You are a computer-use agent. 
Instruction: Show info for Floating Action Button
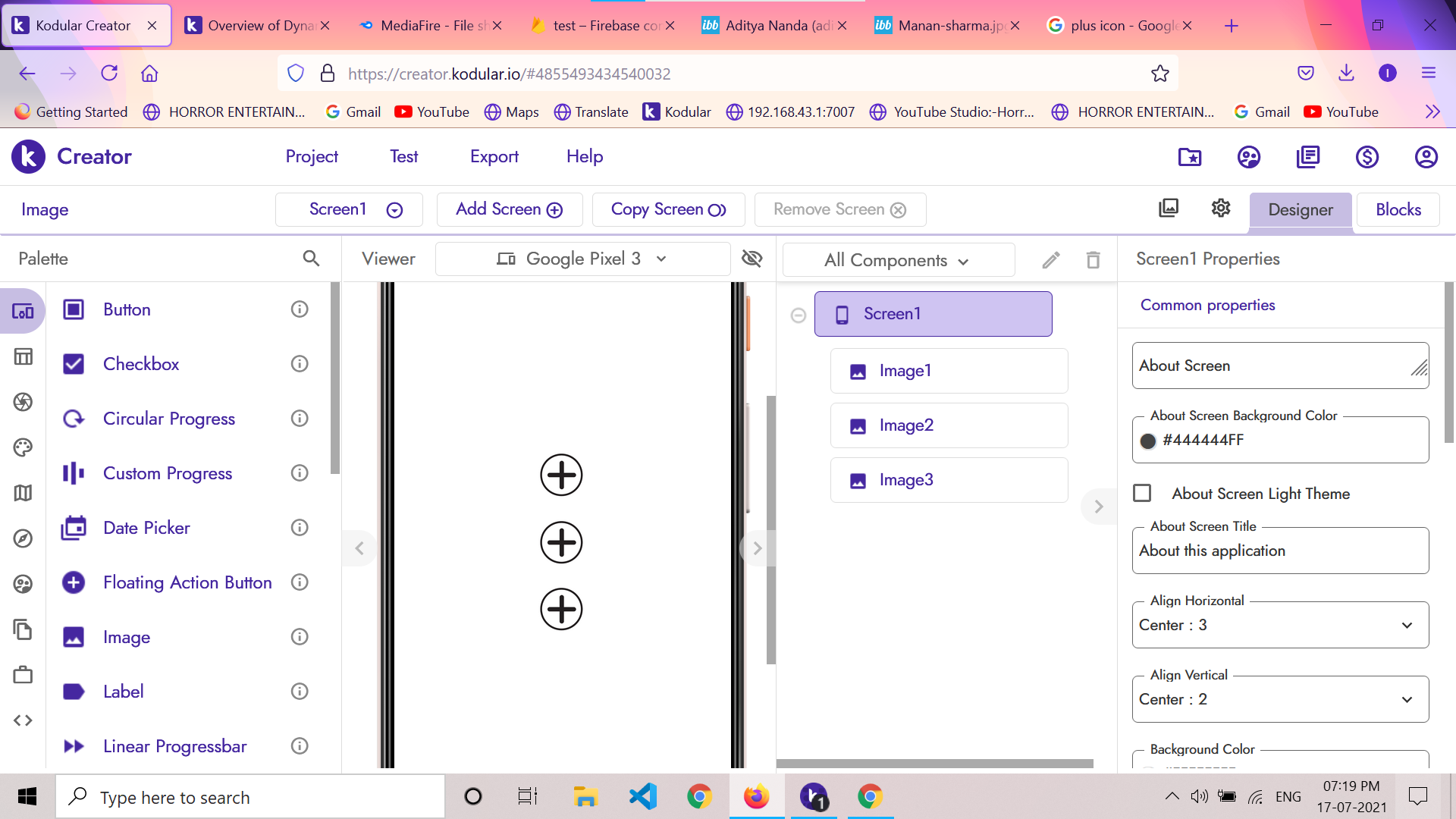300,582
